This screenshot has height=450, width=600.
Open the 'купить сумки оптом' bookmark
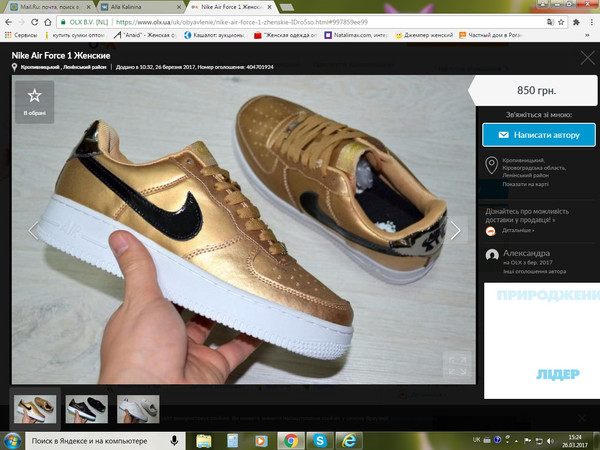[x=75, y=35]
